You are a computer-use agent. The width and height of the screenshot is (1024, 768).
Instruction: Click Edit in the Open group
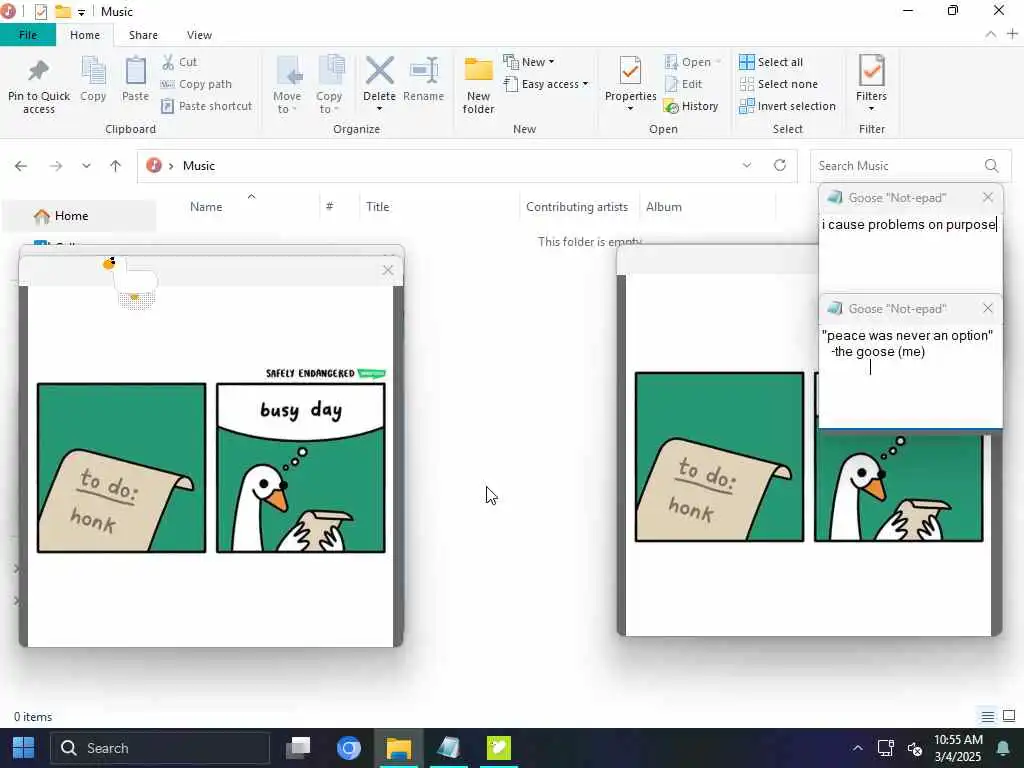683,84
